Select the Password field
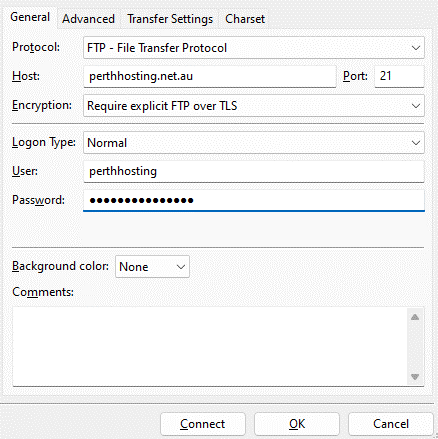 [x=254, y=200]
